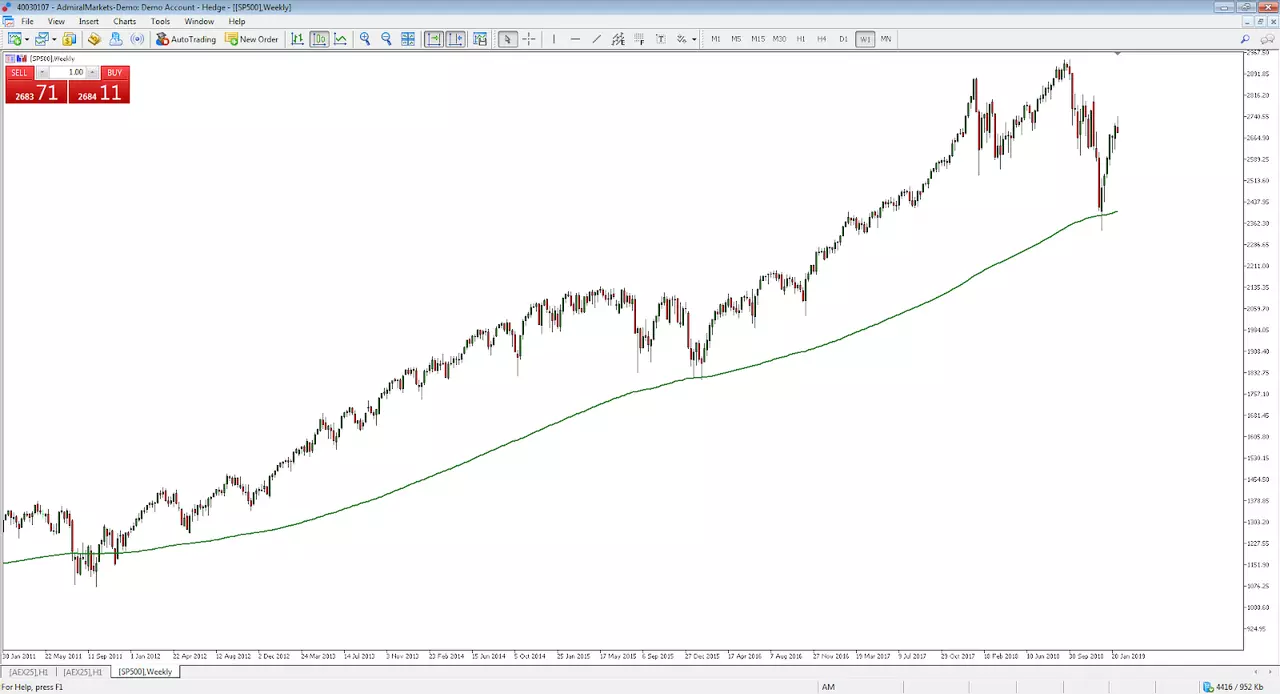Select the standard Cursor tool
The width and height of the screenshot is (1280, 694).
[x=507, y=39]
